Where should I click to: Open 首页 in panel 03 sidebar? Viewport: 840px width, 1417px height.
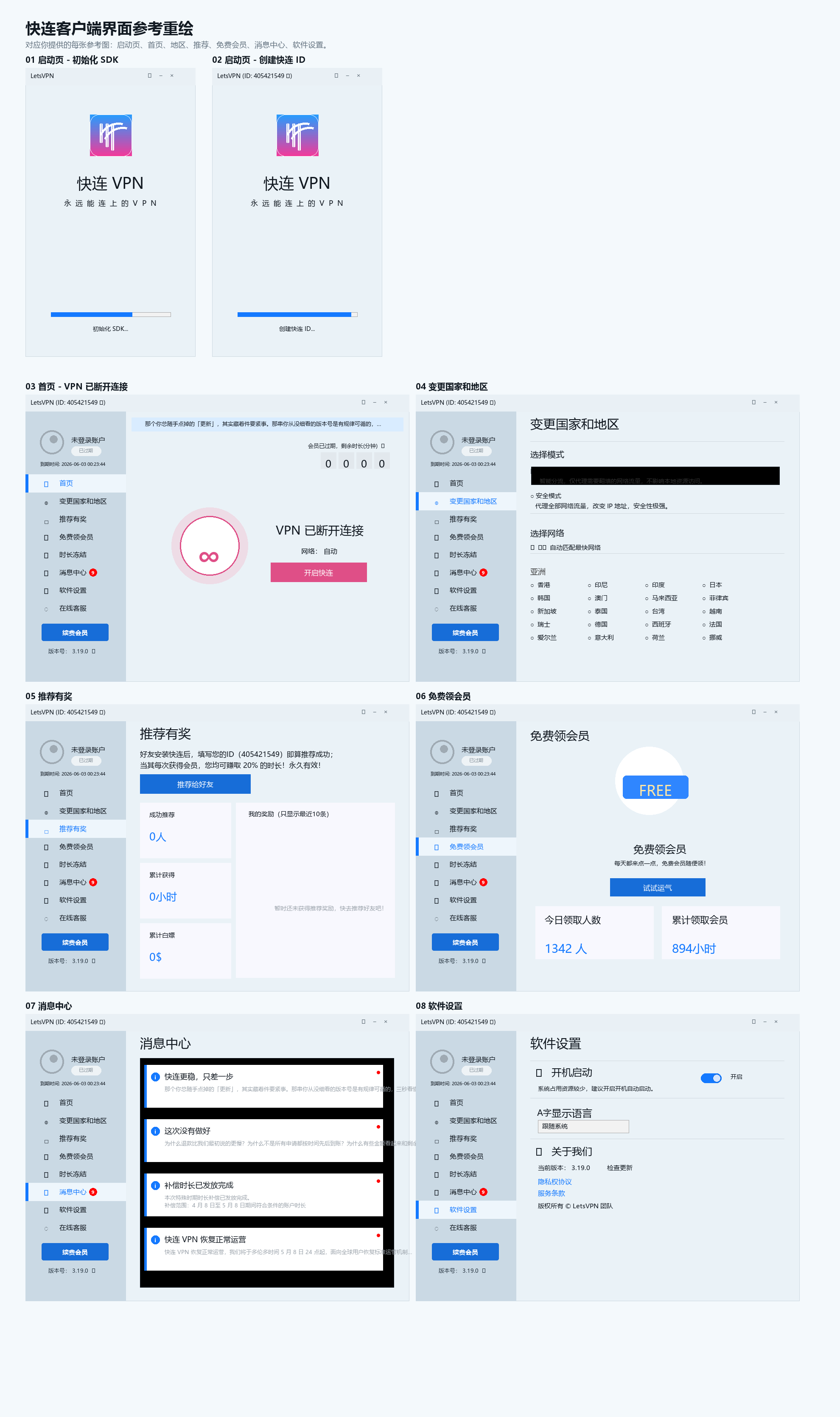pyautogui.click(x=76, y=483)
